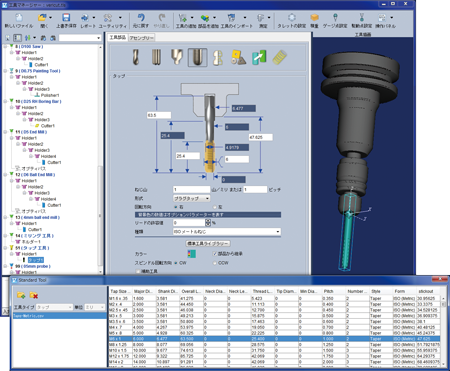
Task: Collapse tool 12 (D6 Ball End Mill) node
Action: coord(6,175)
